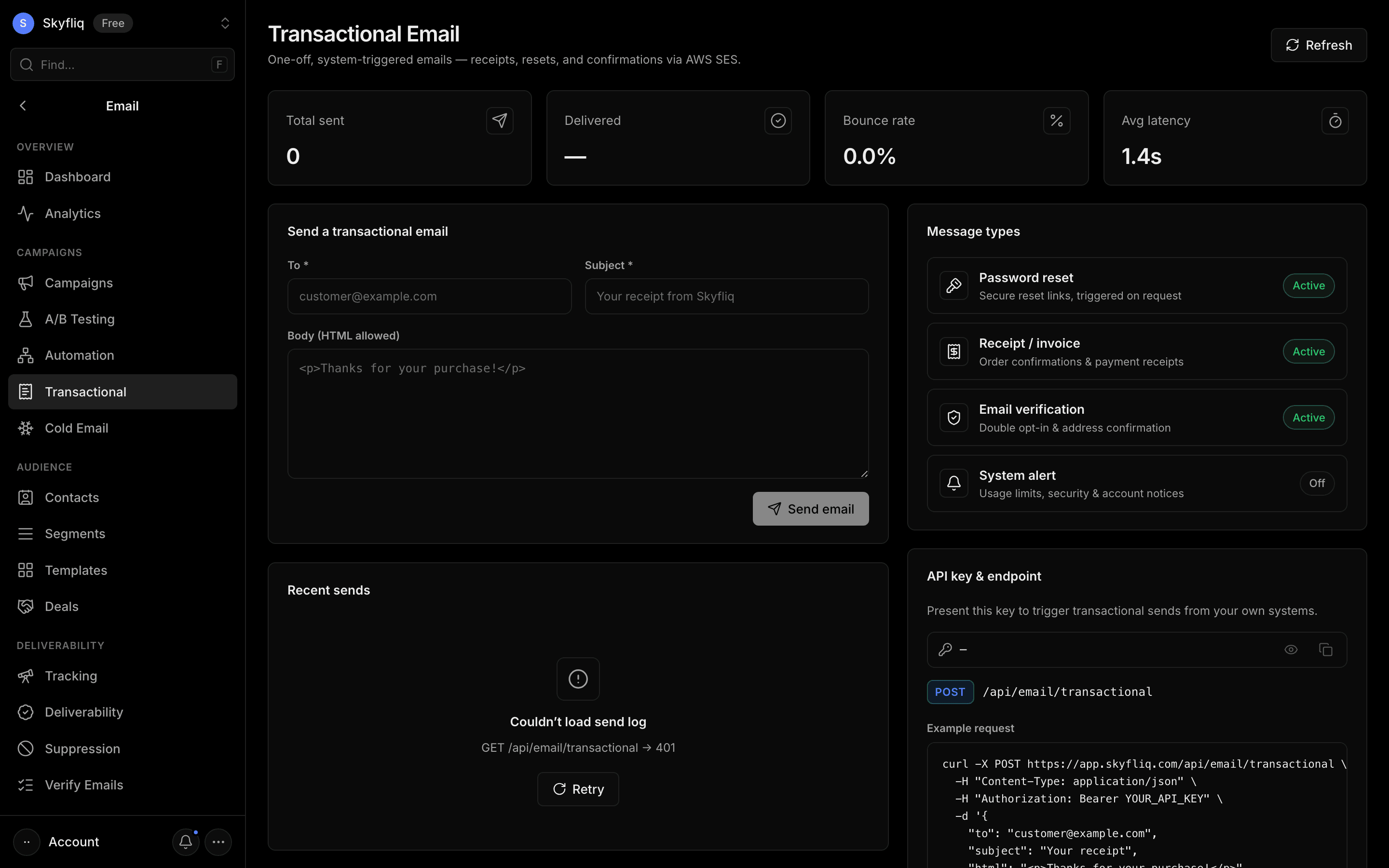Image resolution: width=1389 pixels, height=868 pixels.
Task: Click the Send email button
Action: coord(810,509)
